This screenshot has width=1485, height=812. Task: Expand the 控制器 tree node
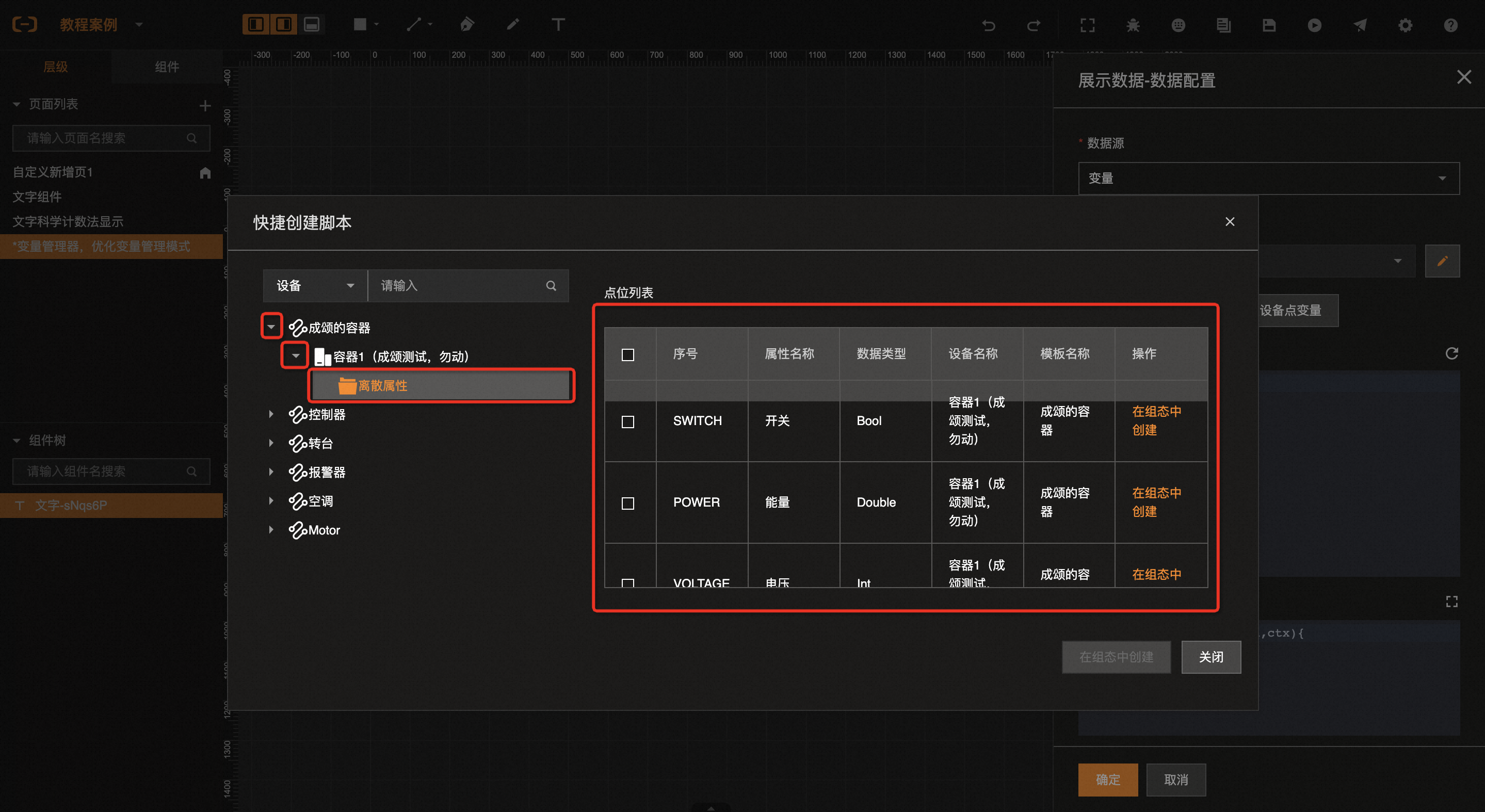tap(271, 414)
